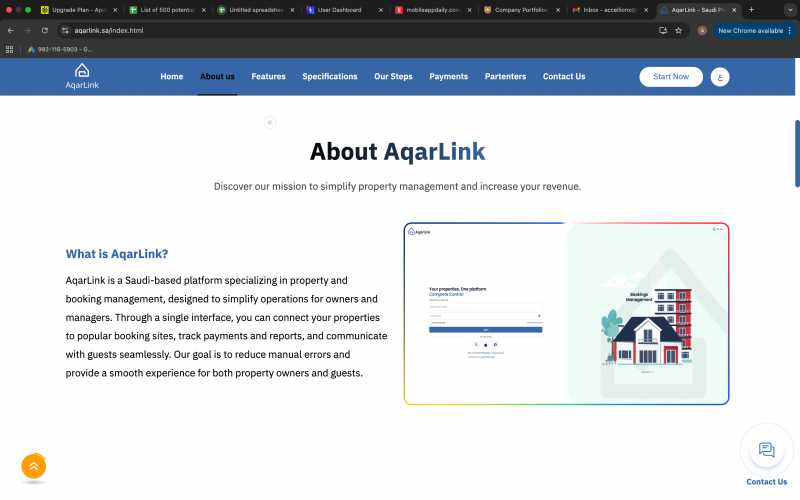Screen dimensions: 800x500
Task: Open the apps grid in bookmarks bar
Action: 9,49
